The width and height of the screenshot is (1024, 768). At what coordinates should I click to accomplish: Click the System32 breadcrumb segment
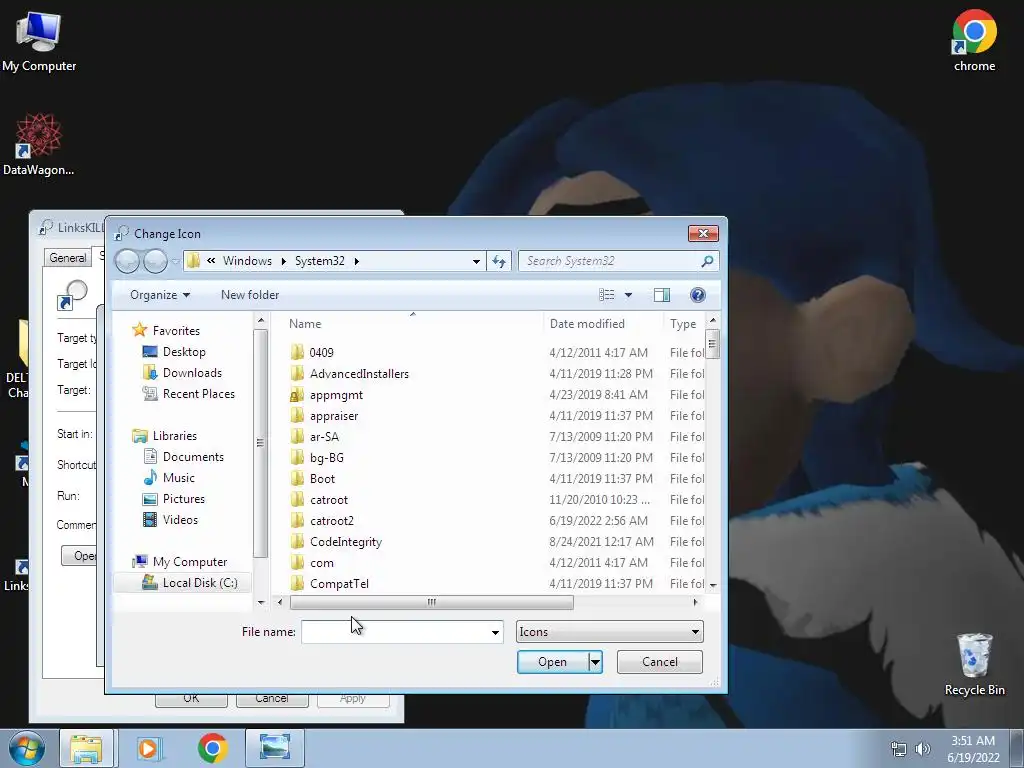pyautogui.click(x=319, y=261)
